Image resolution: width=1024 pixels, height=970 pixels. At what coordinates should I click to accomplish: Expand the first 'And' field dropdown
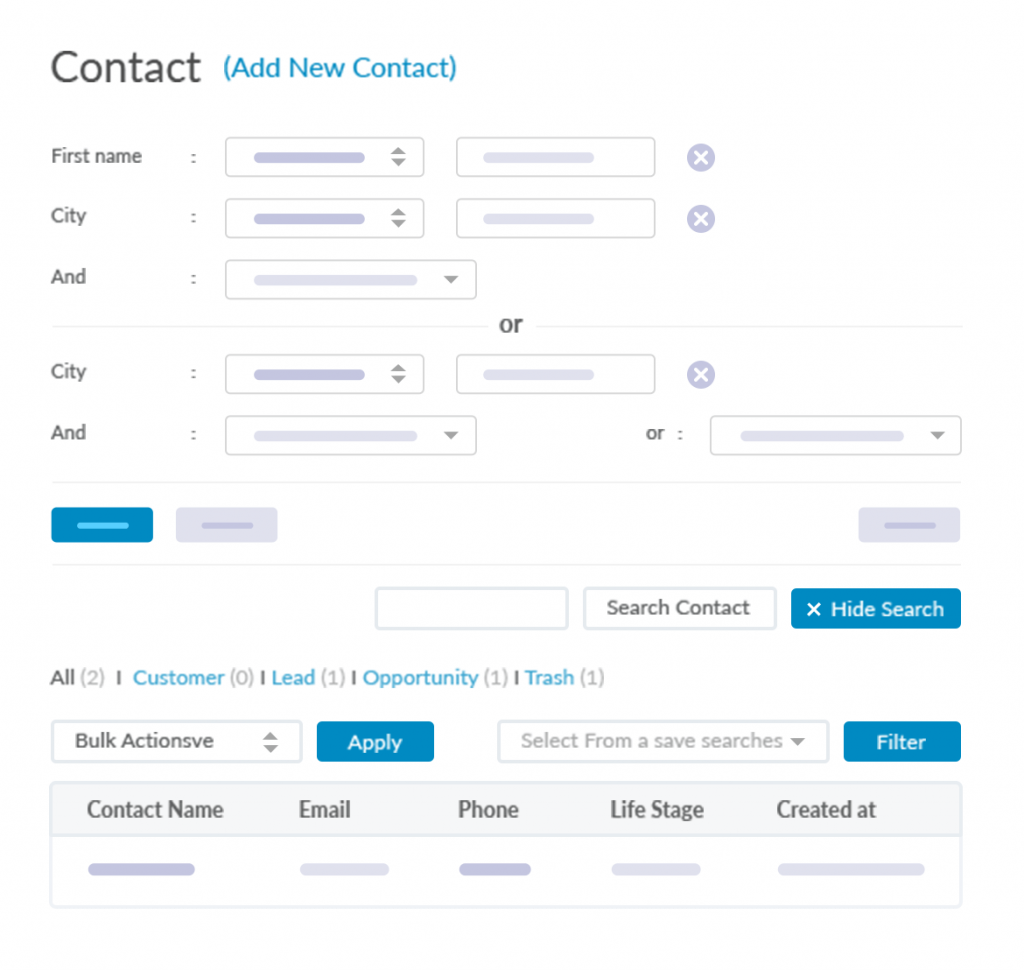click(x=350, y=280)
